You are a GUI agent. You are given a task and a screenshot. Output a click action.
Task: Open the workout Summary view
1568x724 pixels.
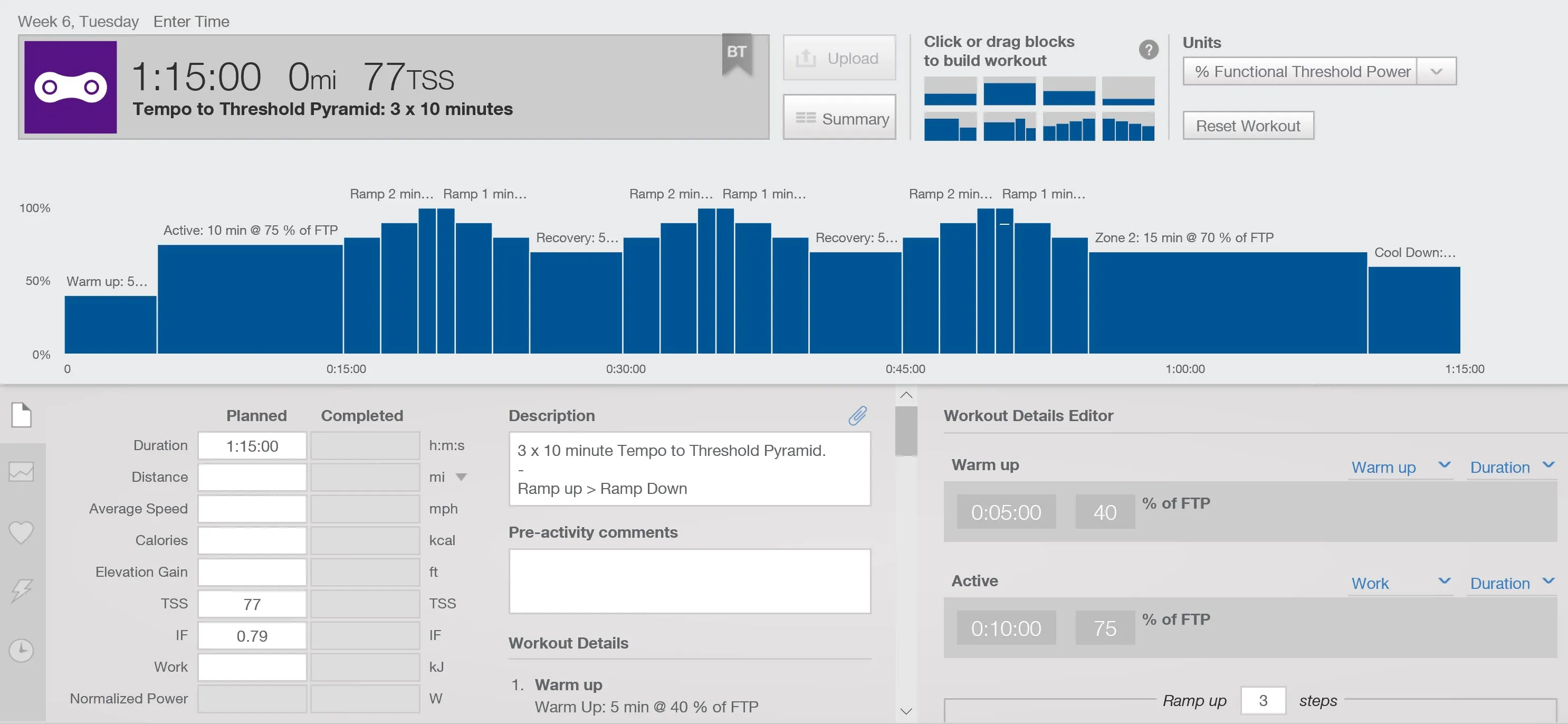839,118
